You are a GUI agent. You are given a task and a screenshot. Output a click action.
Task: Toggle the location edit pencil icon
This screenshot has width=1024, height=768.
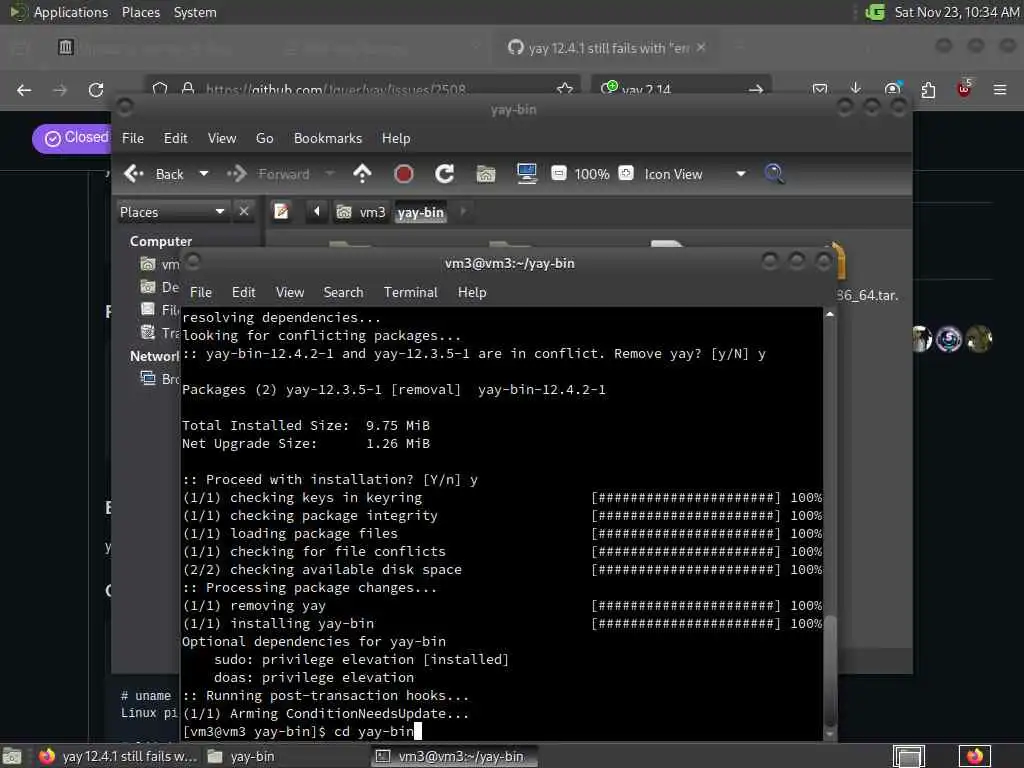[x=281, y=212]
